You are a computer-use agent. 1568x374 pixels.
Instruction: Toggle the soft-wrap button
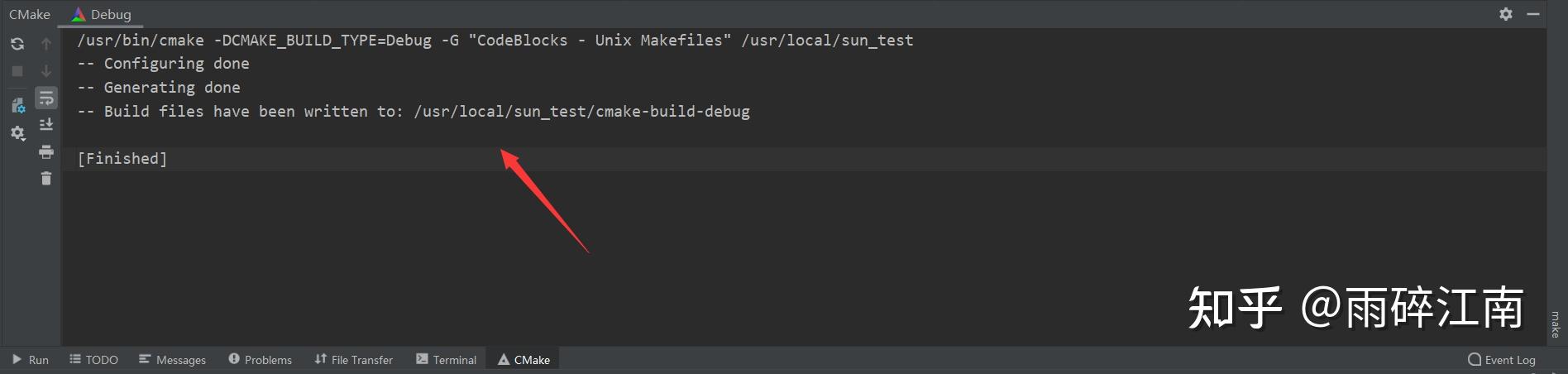[46, 98]
